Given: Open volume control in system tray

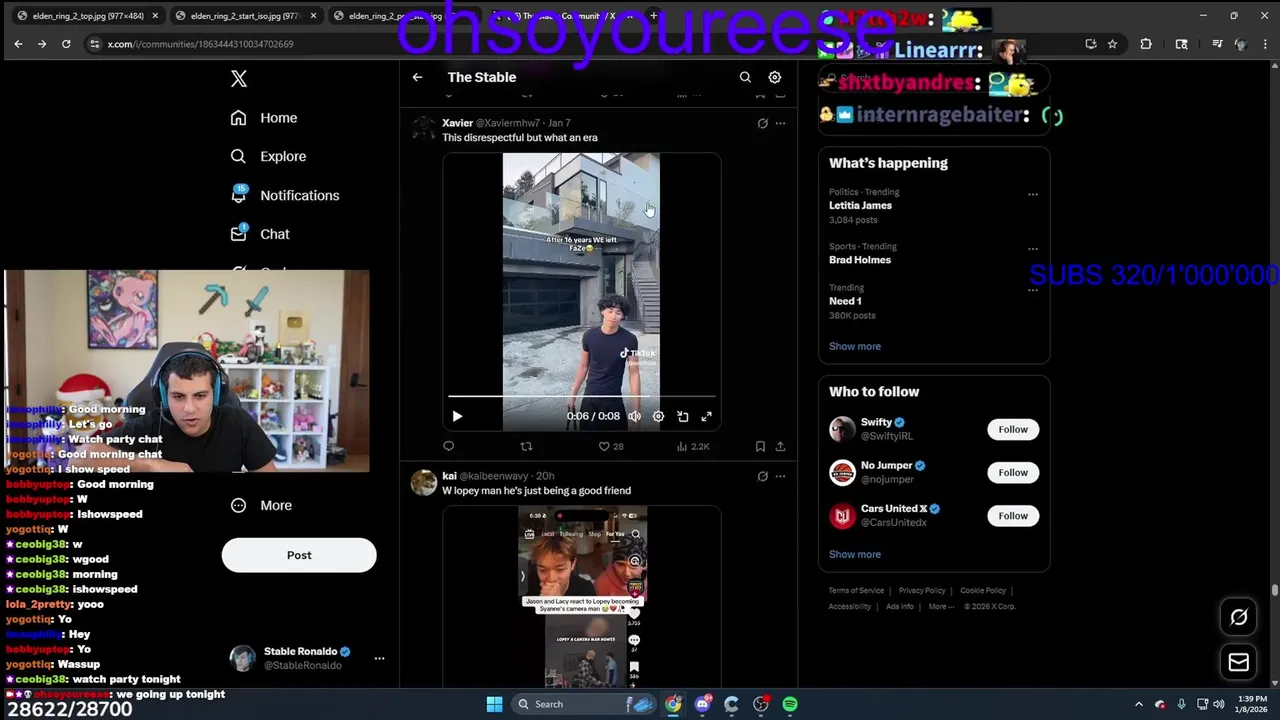Looking at the screenshot, I should click(x=1218, y=704).
